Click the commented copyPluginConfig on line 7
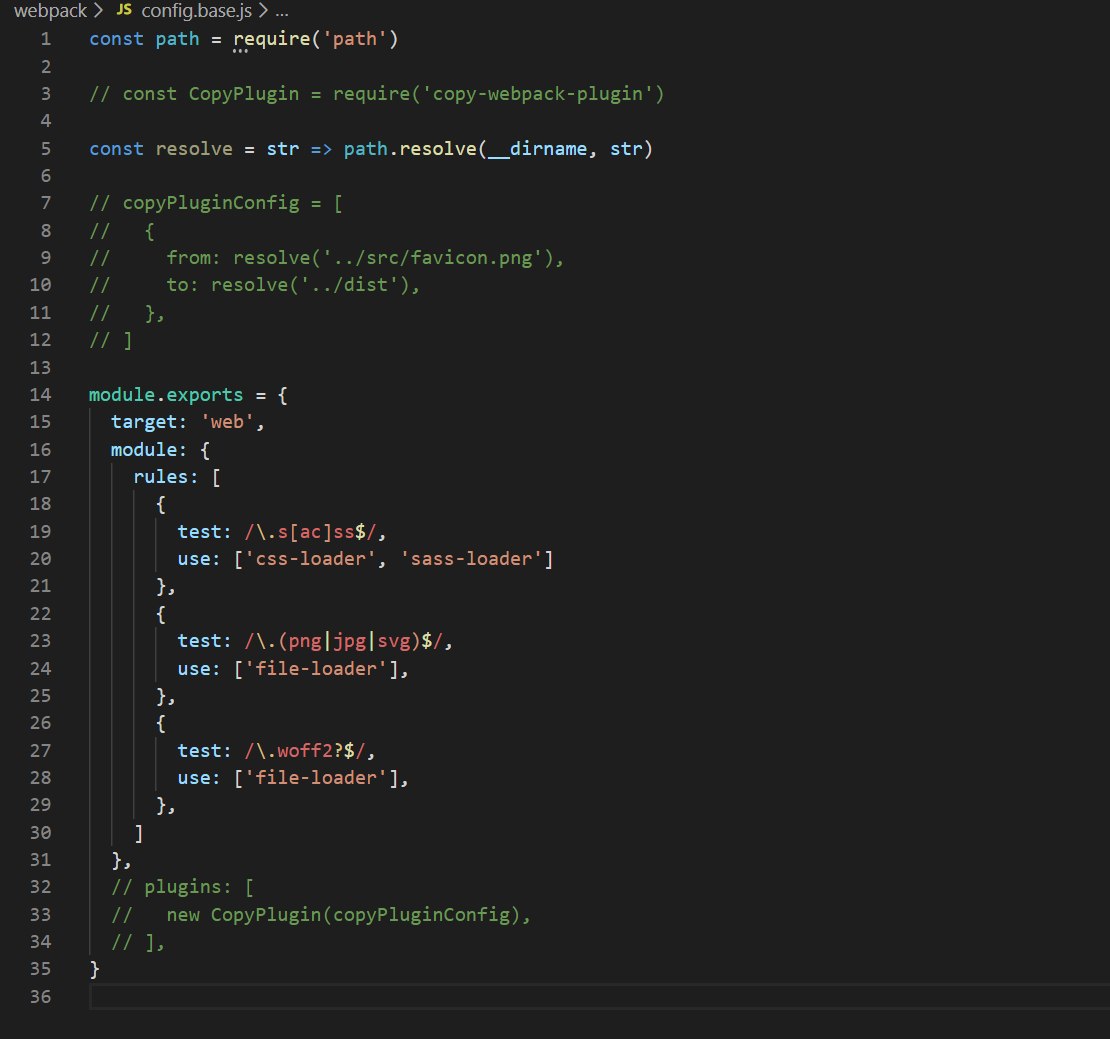1110x1039 pixels. 211,203
